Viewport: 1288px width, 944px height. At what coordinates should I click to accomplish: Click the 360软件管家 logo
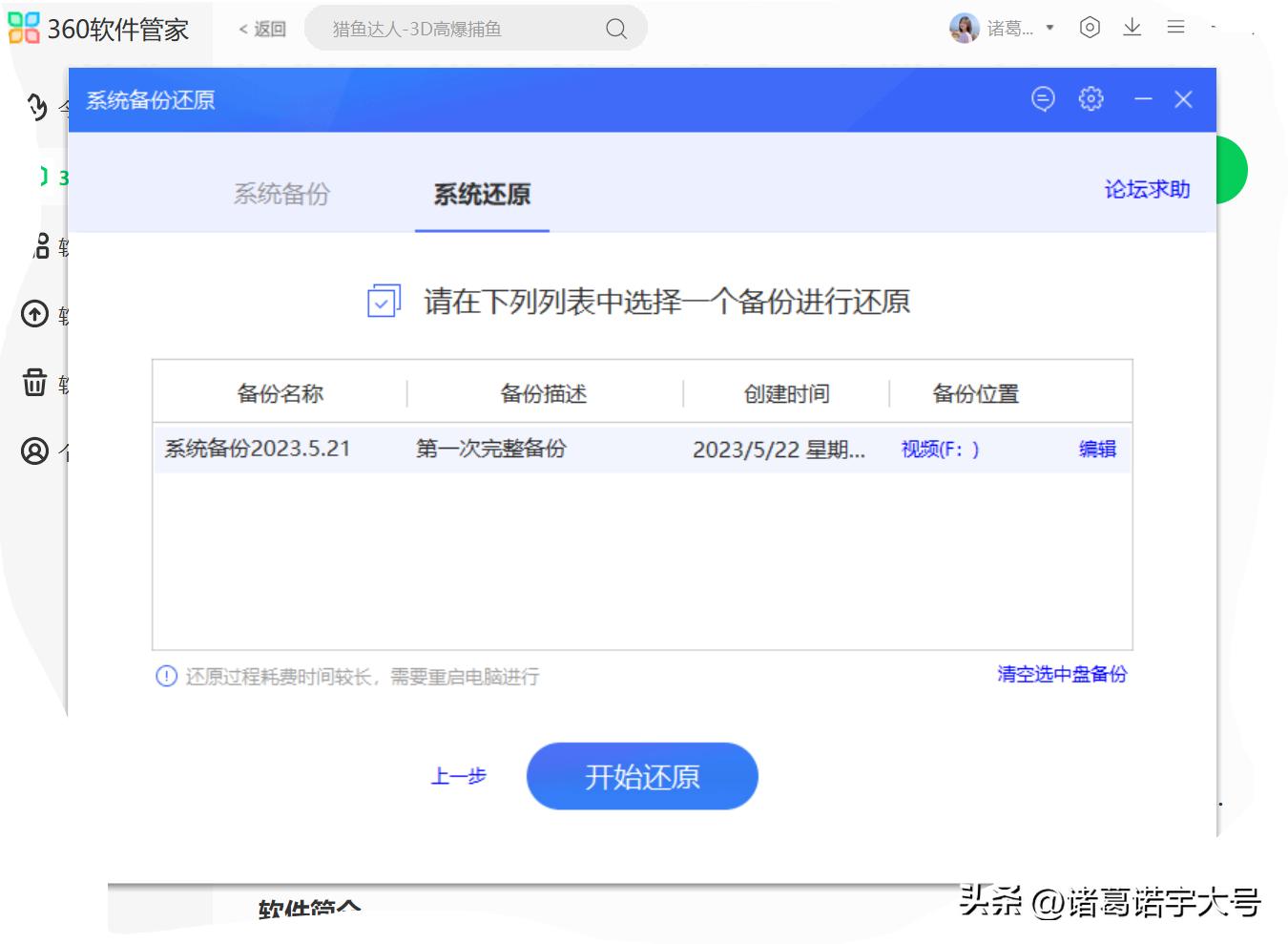coord(105,29)
